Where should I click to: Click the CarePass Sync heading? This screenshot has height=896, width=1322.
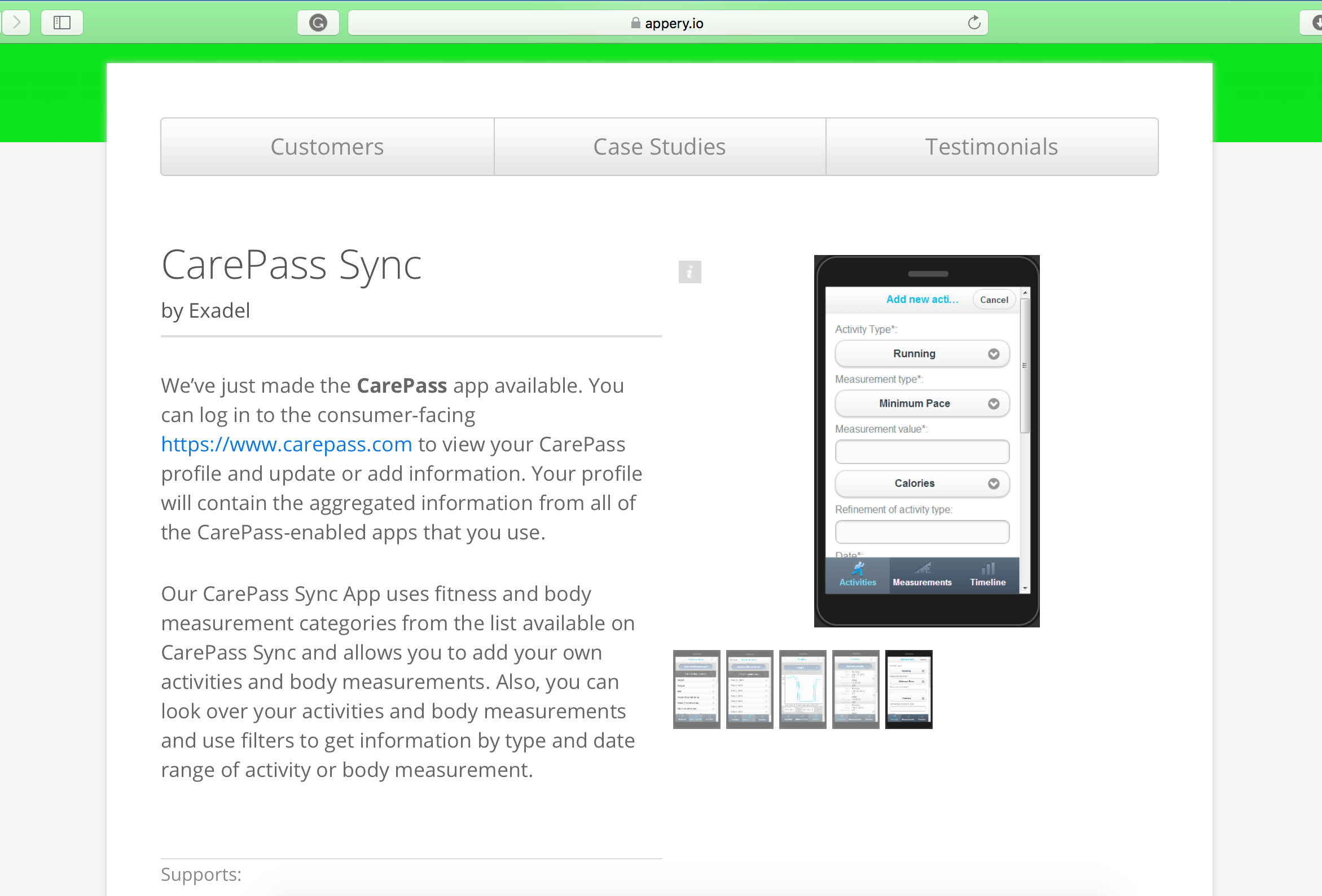291,265
